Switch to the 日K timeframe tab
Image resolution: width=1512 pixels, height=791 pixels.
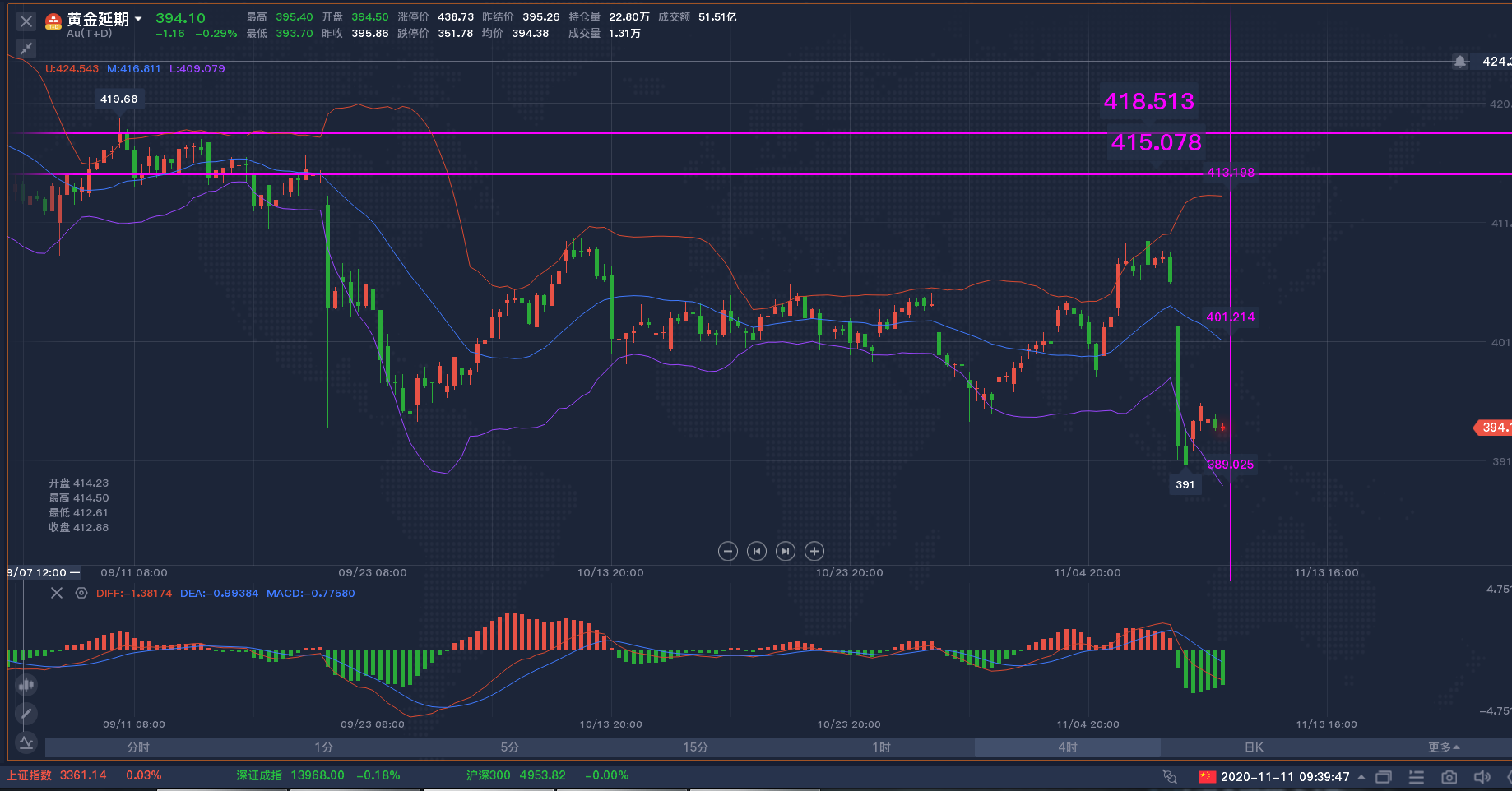click(x=1254, y=747)
